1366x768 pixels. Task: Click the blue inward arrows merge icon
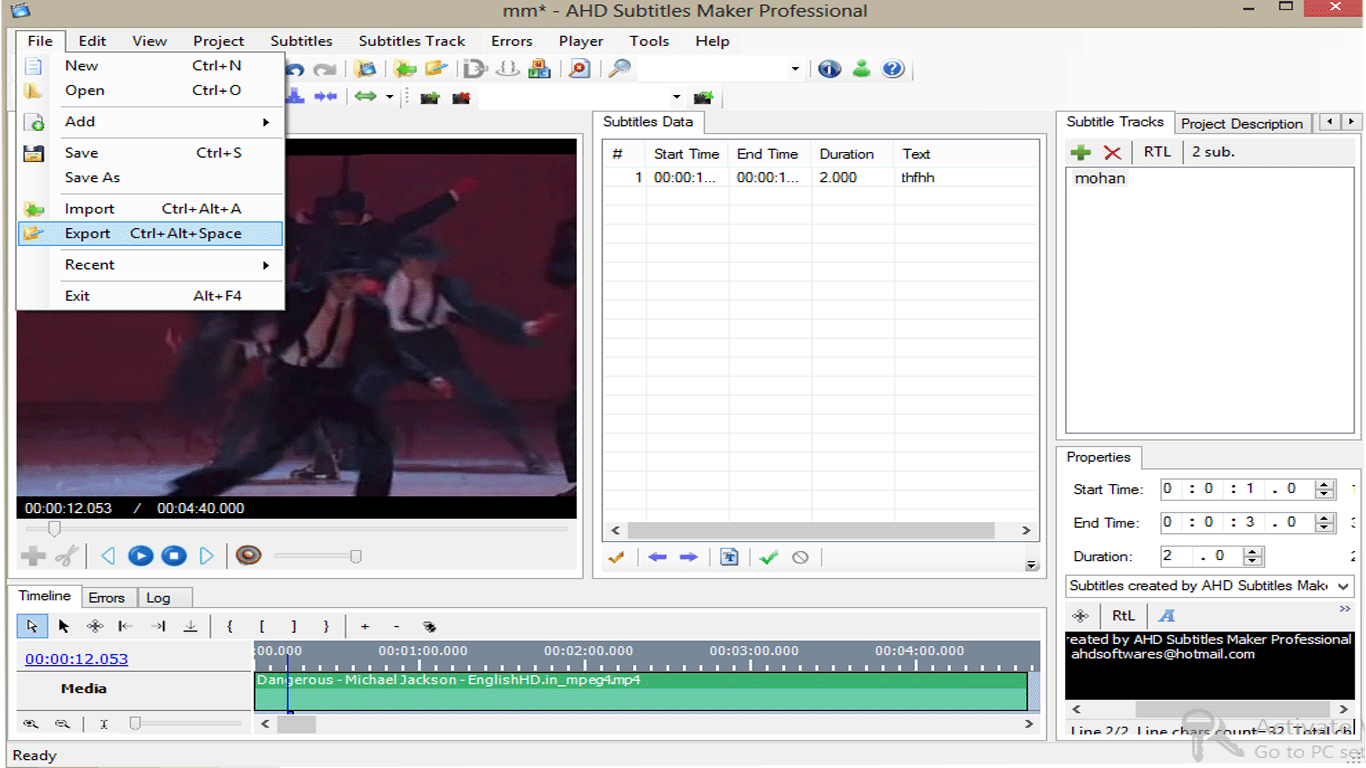[x=326, y=97]
